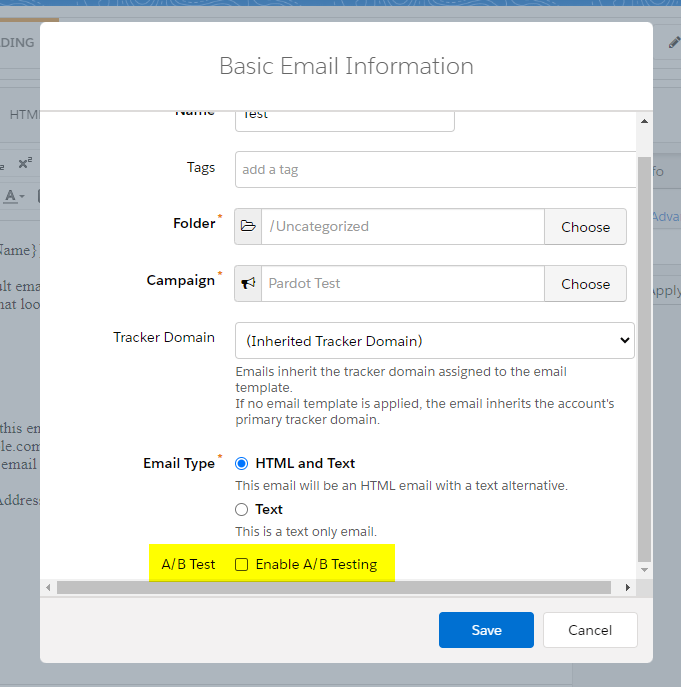
Task: Click the horizontal scrollbar right arrow
Action: 628,587
